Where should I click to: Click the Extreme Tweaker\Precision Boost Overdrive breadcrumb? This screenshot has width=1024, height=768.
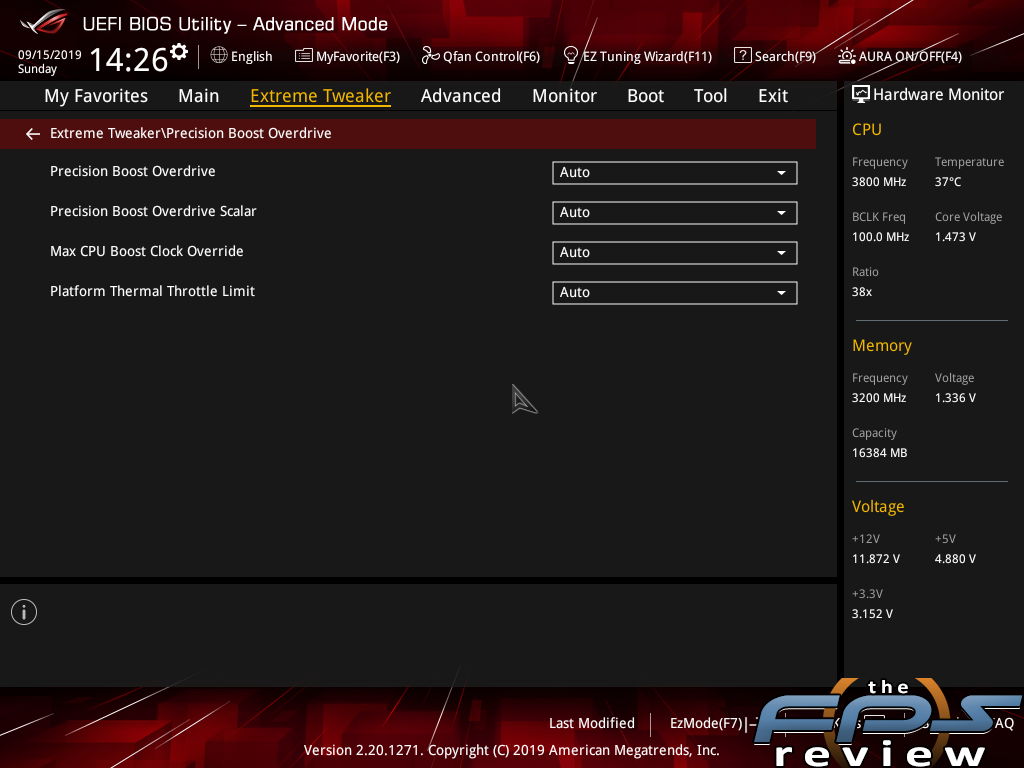(x=191, y=133)
